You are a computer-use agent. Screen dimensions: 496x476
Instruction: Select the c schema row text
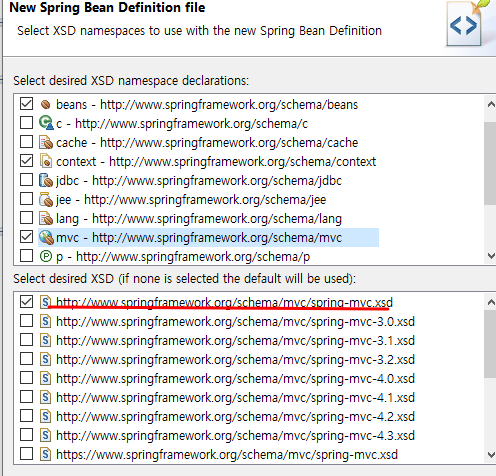pyautogui.click(x=182, y=124)
